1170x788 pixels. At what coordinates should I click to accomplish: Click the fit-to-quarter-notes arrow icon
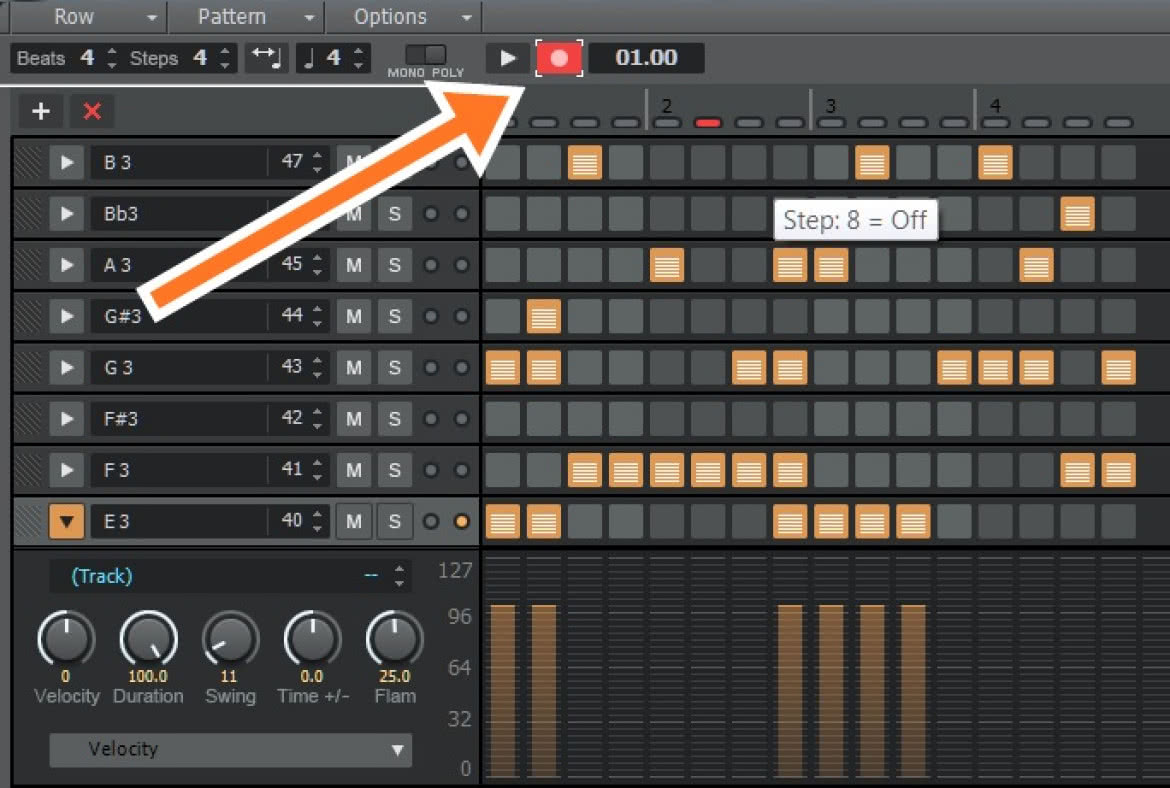[x=266, y=57]
